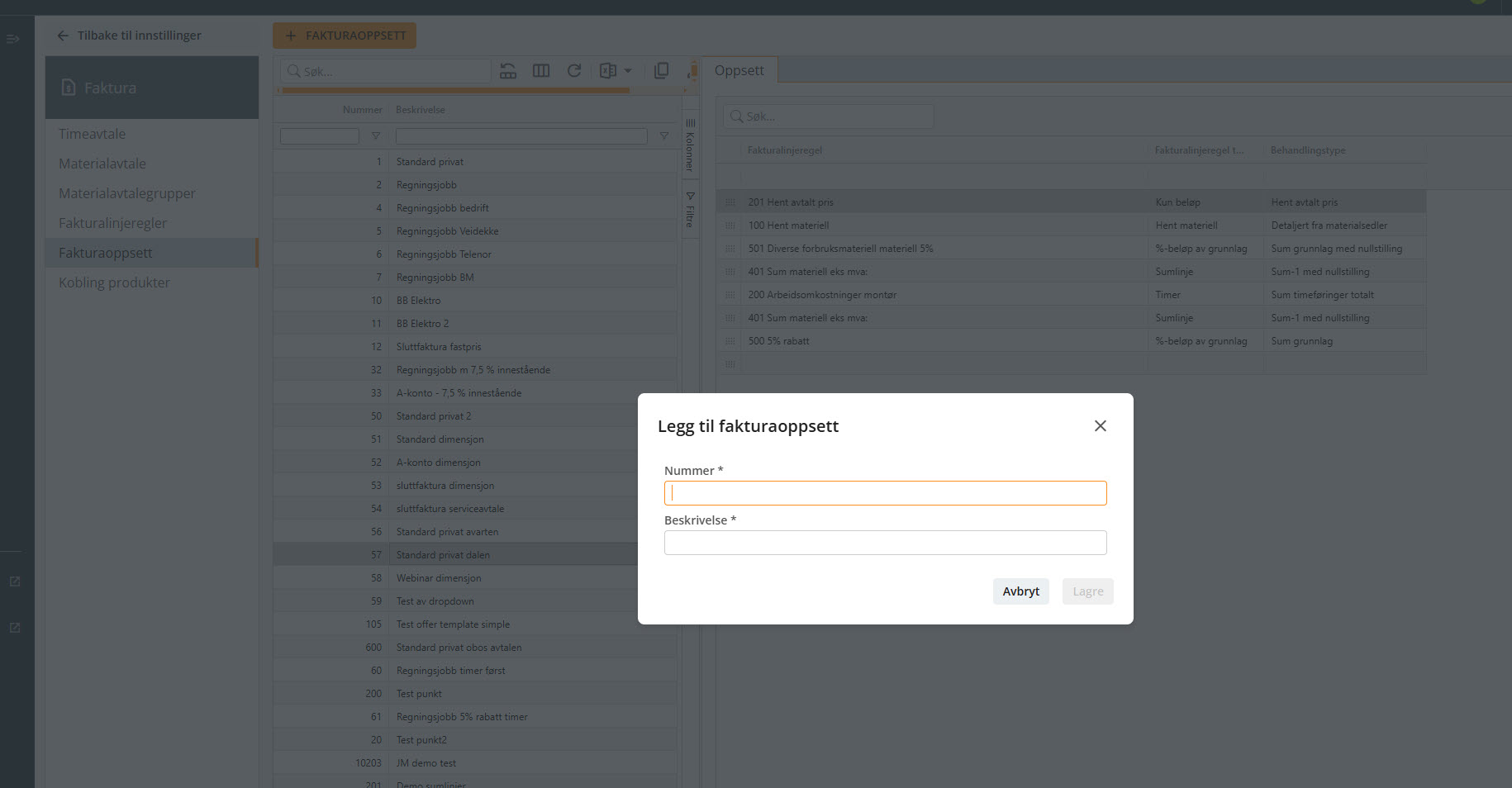Click the Beskrivelse column filter box
The height and width of the screenshot is (788, 1512).
pos(521,136)
